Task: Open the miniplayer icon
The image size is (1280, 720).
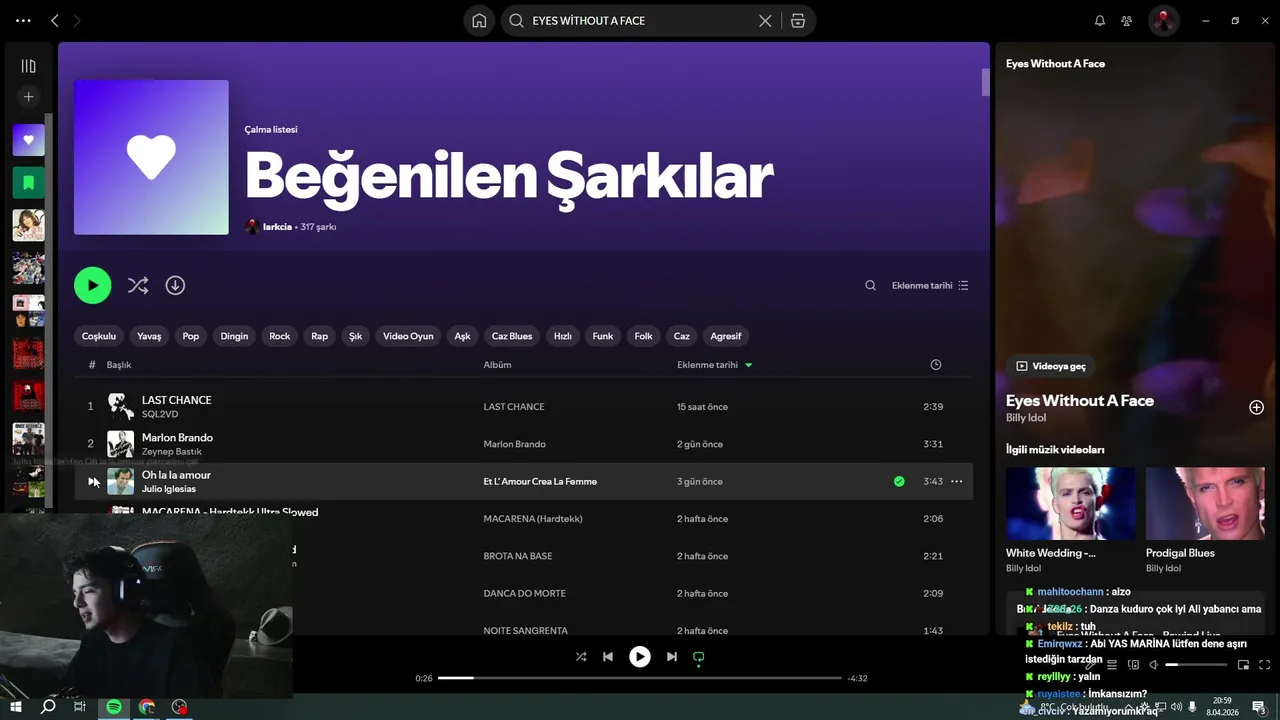Action: 1243,665
